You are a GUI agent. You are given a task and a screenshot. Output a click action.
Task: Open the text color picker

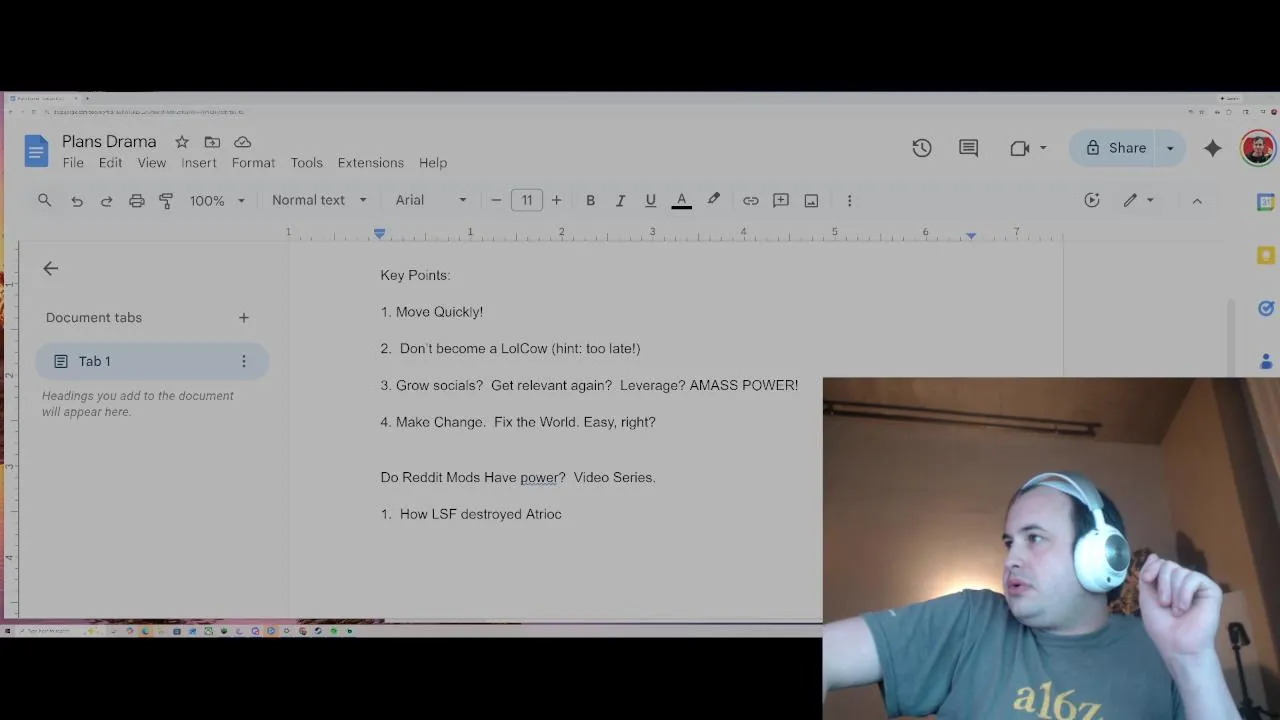(x=681, y=200)
